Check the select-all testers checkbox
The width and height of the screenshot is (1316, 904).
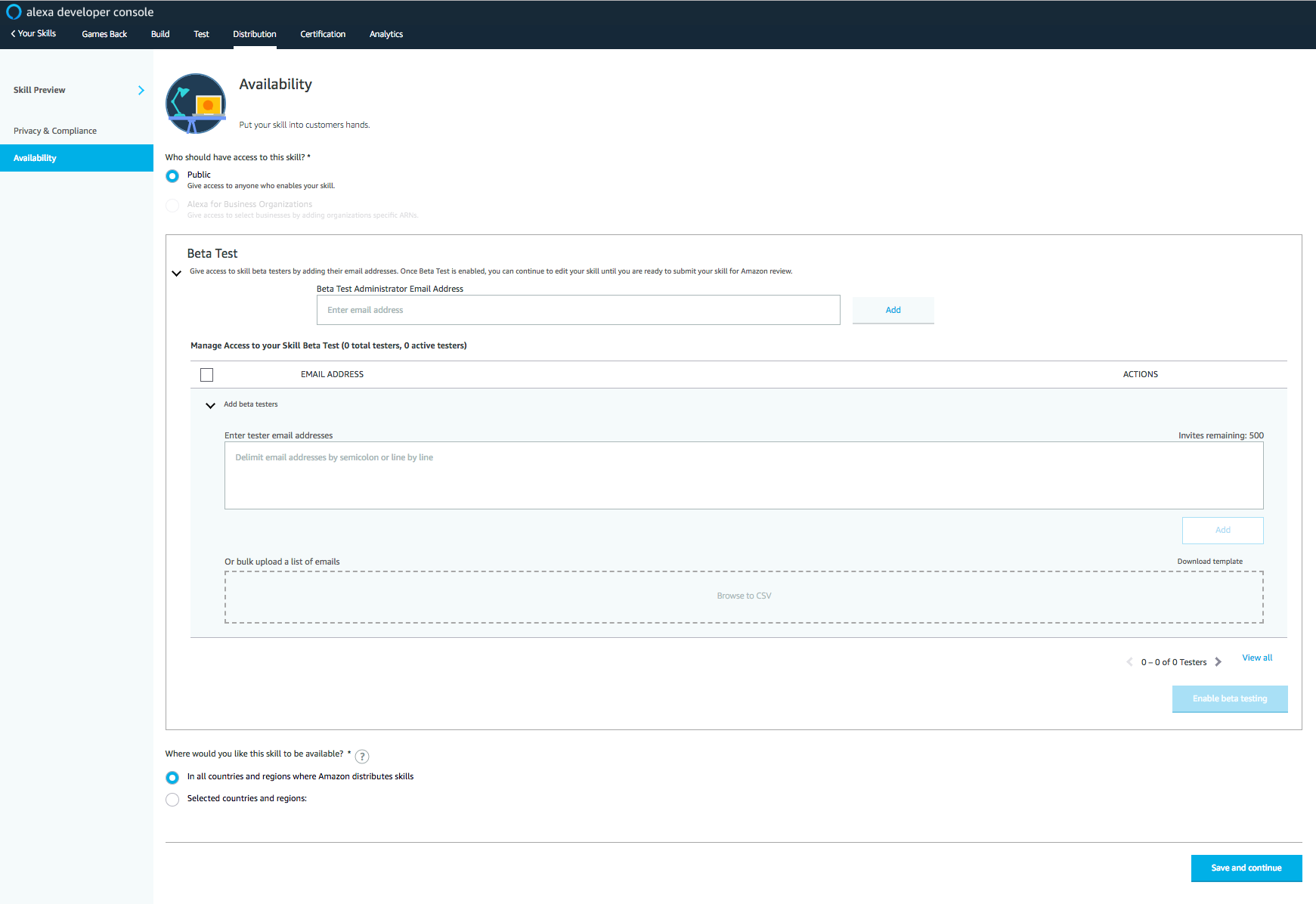206,375
